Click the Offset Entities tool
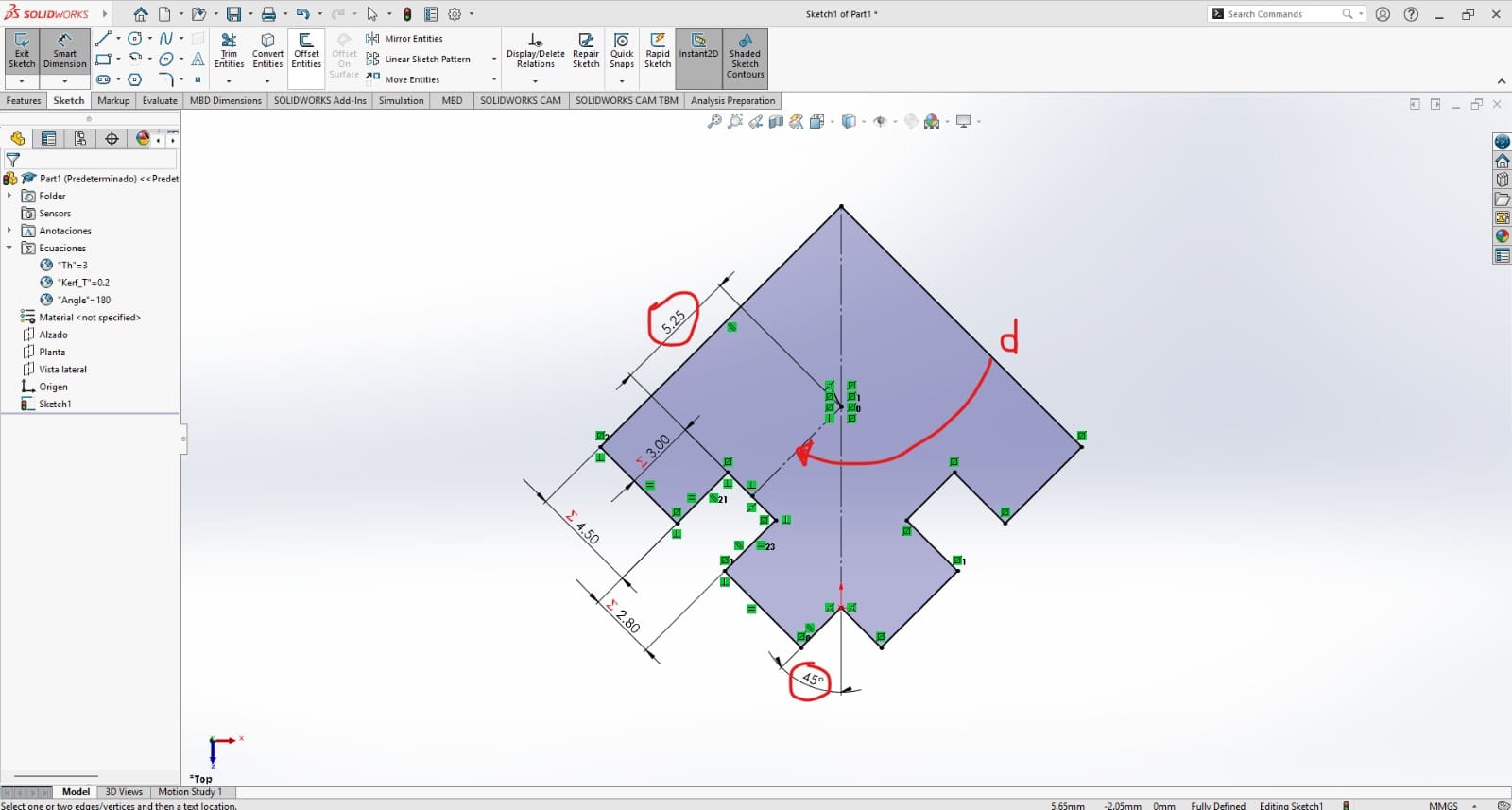Screen dimensions: 1512x810 point(306,50)
